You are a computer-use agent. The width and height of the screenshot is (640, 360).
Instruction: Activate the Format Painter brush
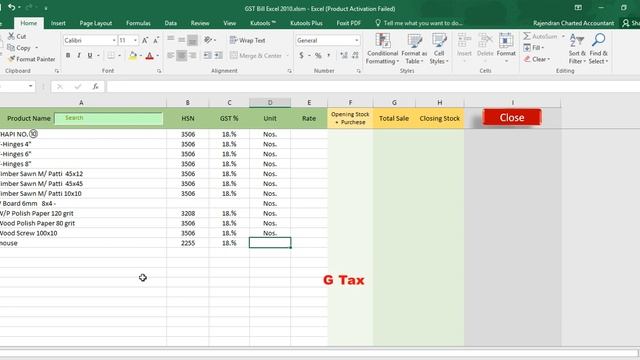[11, 59]
